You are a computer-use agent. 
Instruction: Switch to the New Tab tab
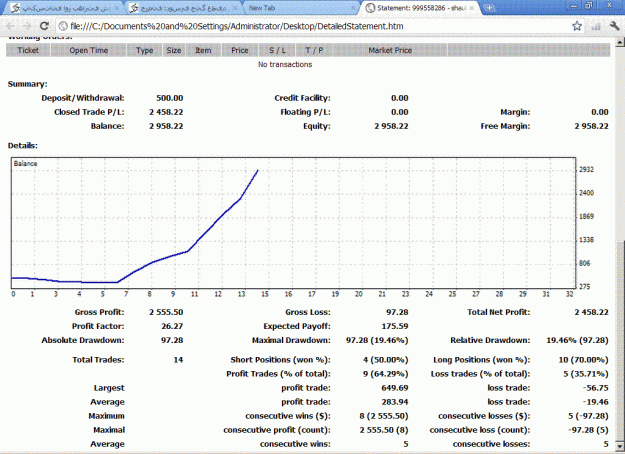tap(299, 8)
